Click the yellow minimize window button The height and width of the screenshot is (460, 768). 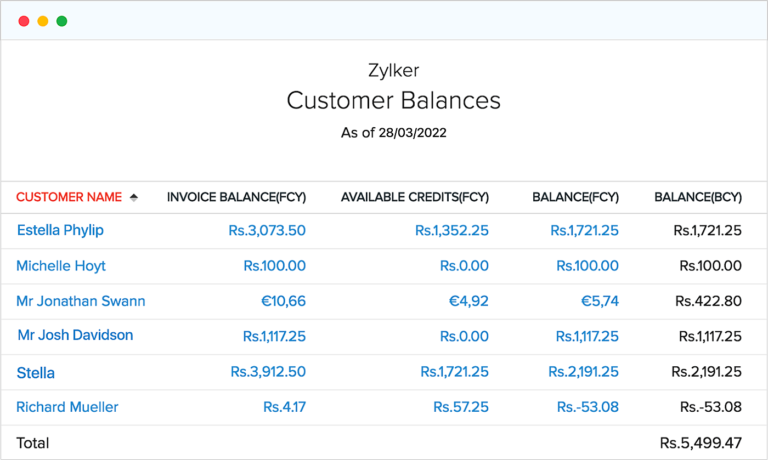click(42, 21)
